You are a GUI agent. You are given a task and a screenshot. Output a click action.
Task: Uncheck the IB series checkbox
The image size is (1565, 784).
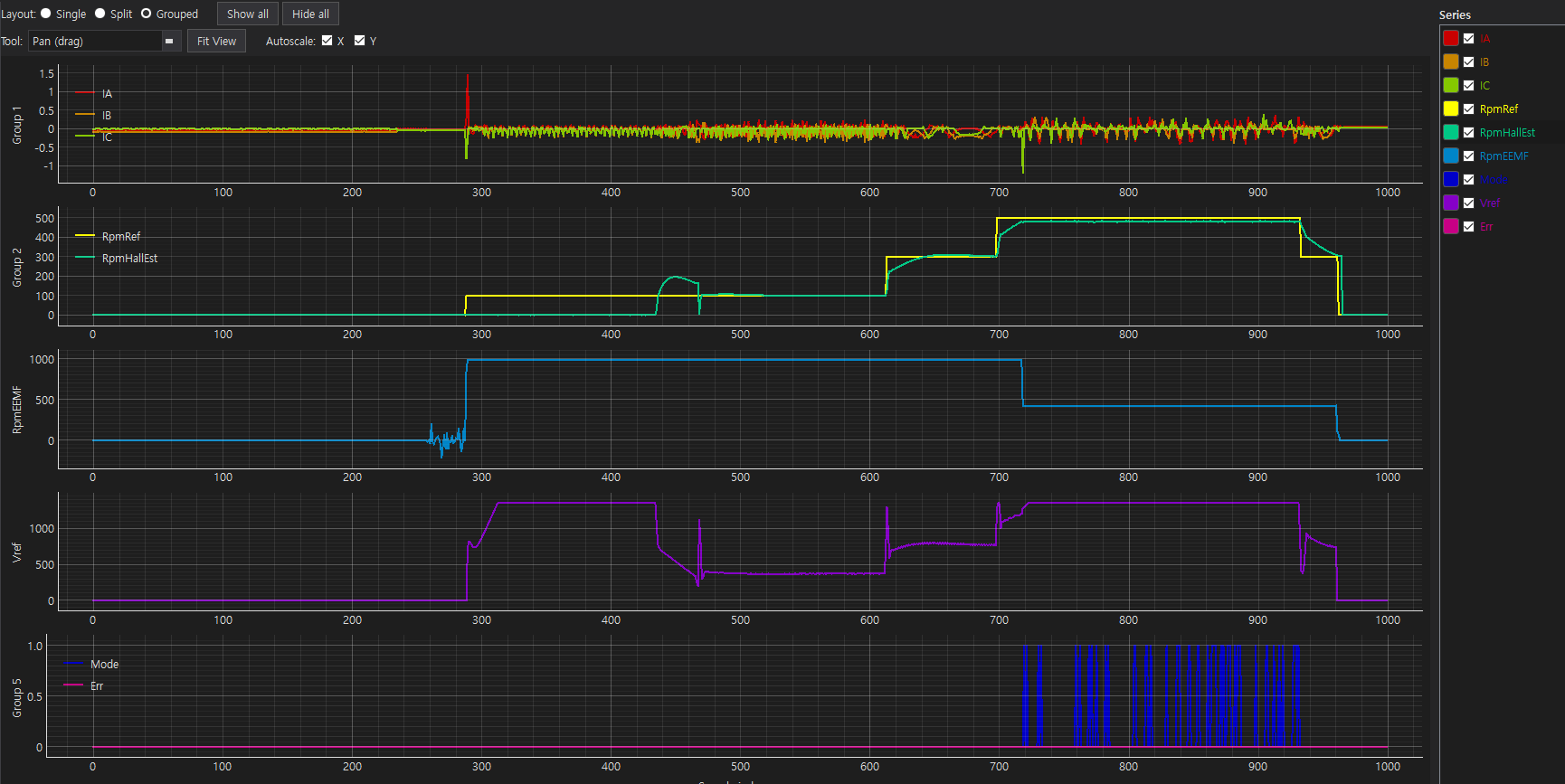click(1469, 61)
